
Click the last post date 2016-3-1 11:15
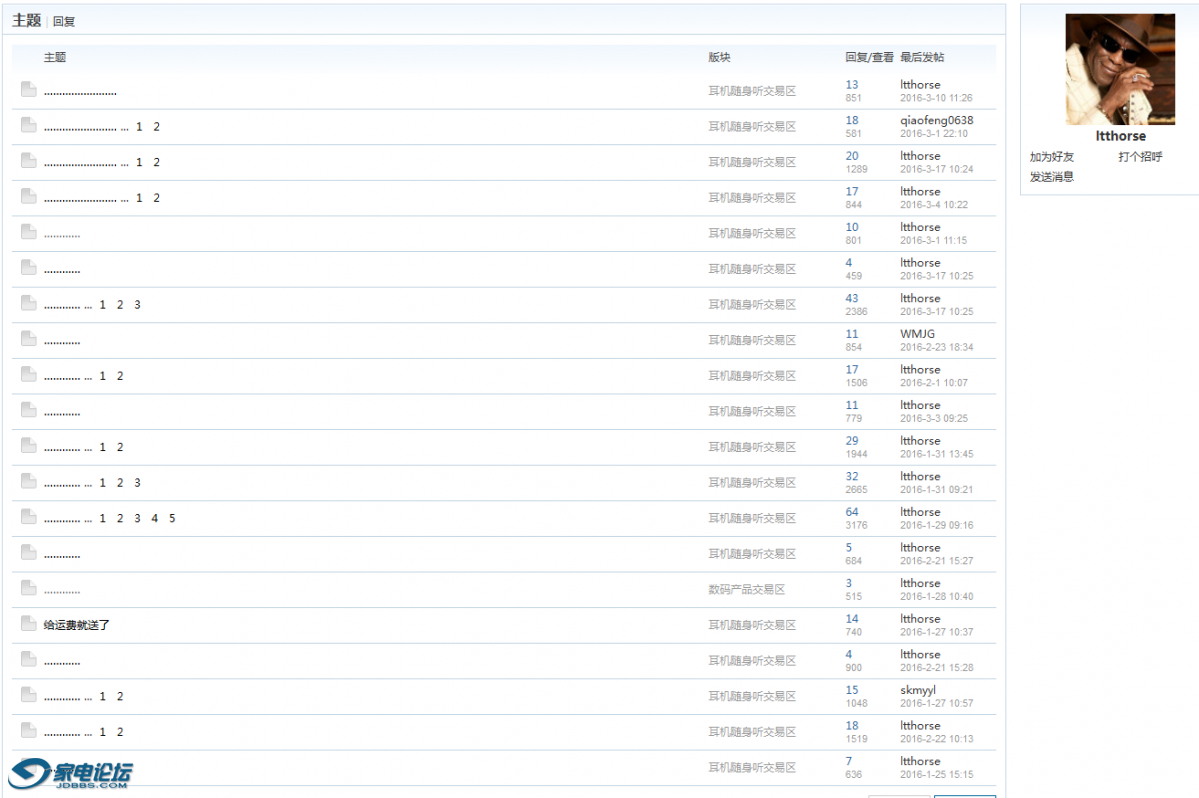(x=933, y=240)
